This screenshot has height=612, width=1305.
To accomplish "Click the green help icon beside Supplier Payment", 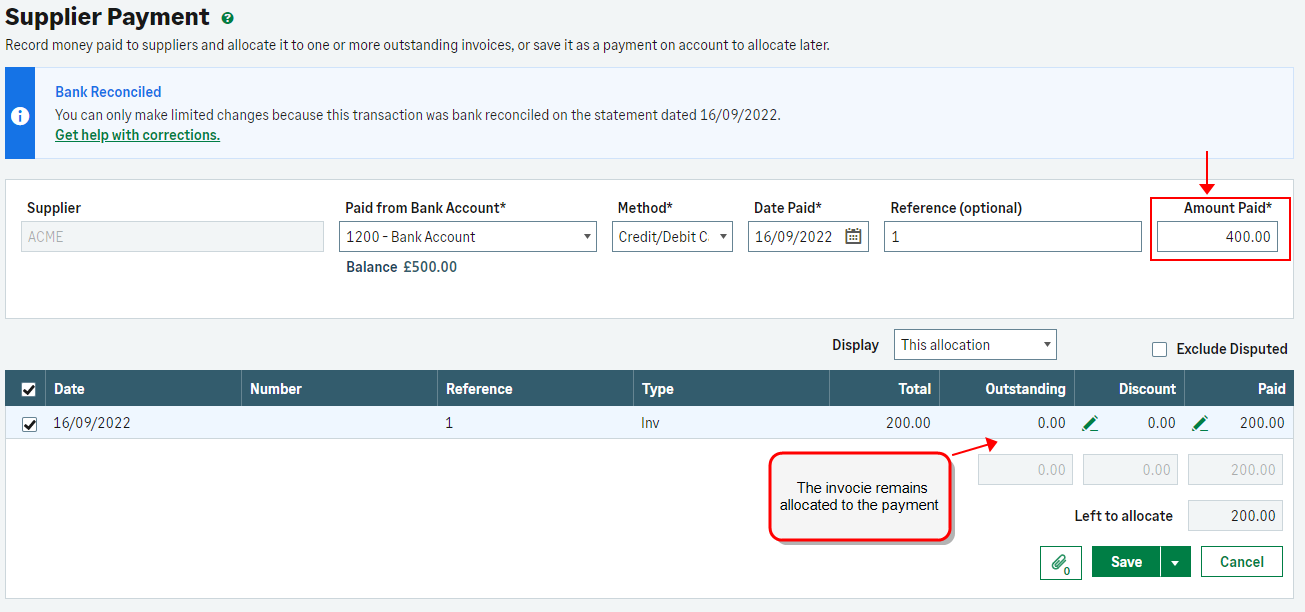I will click(x=228, y=18).
